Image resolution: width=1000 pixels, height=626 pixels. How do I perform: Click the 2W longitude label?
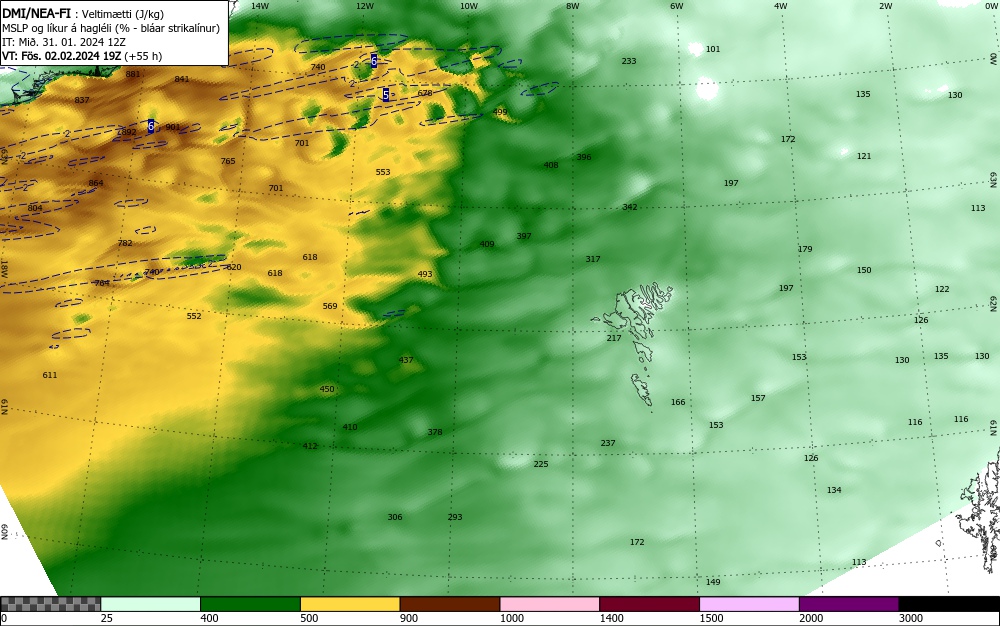tap(885, 6)
